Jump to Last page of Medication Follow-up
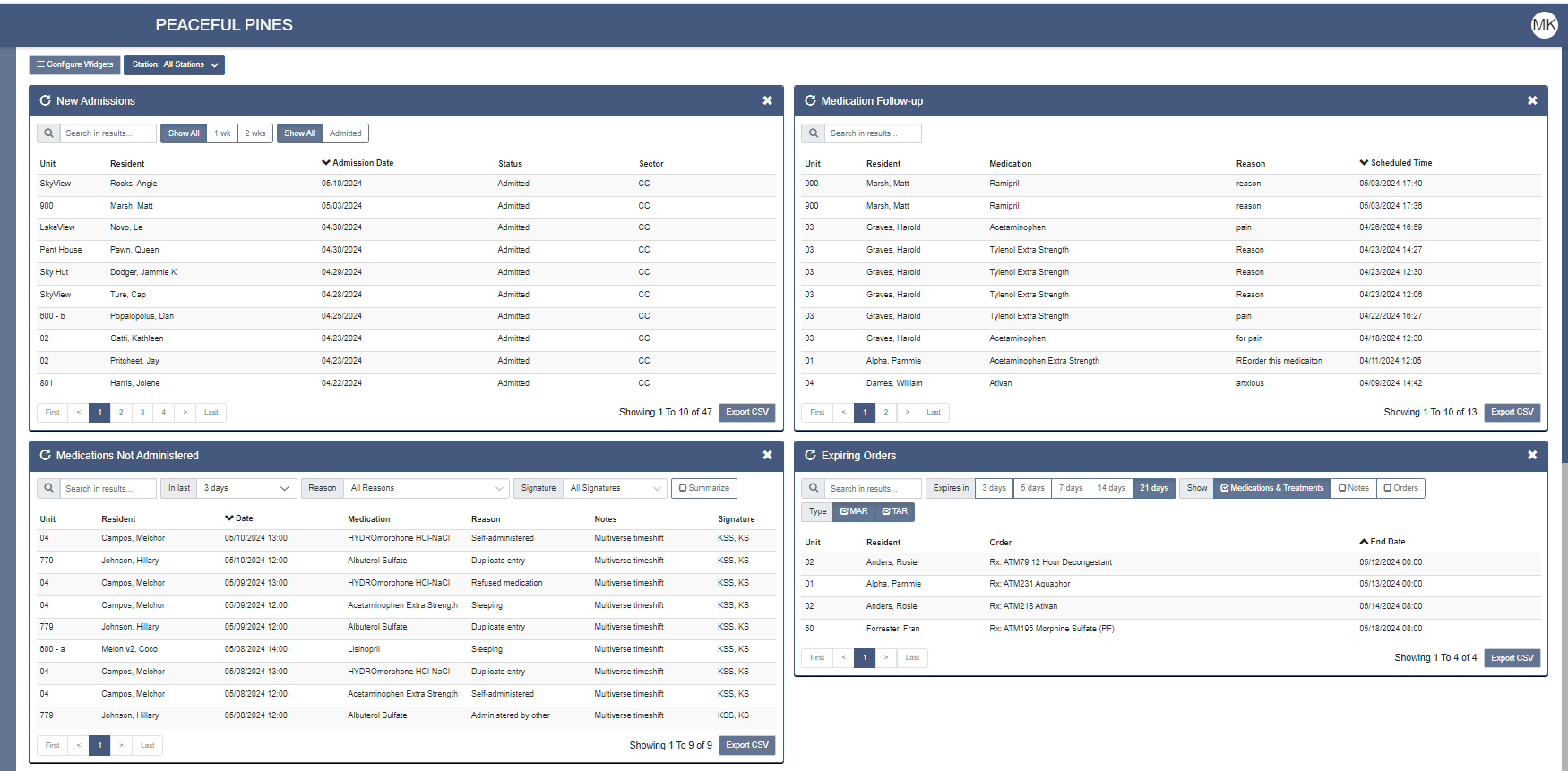This screenshot has width=1568, height=771. (934, 412)
